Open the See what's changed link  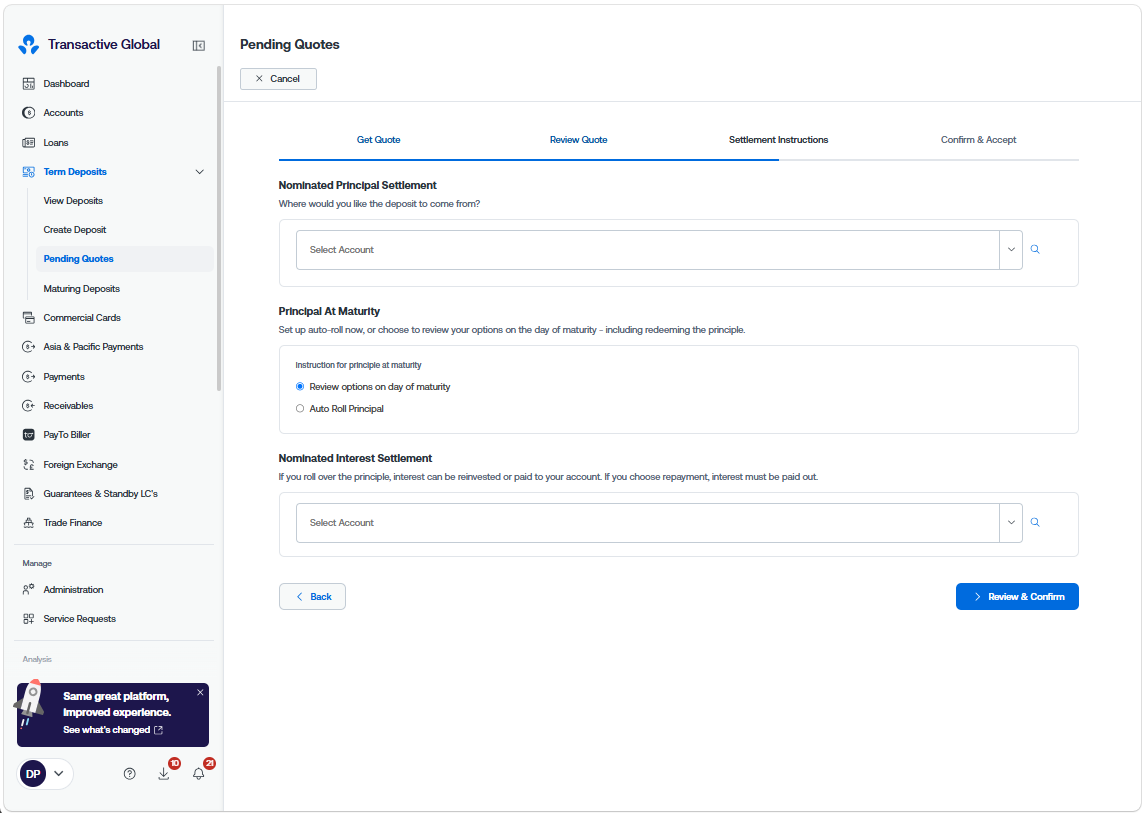click(x=113, y=730)
